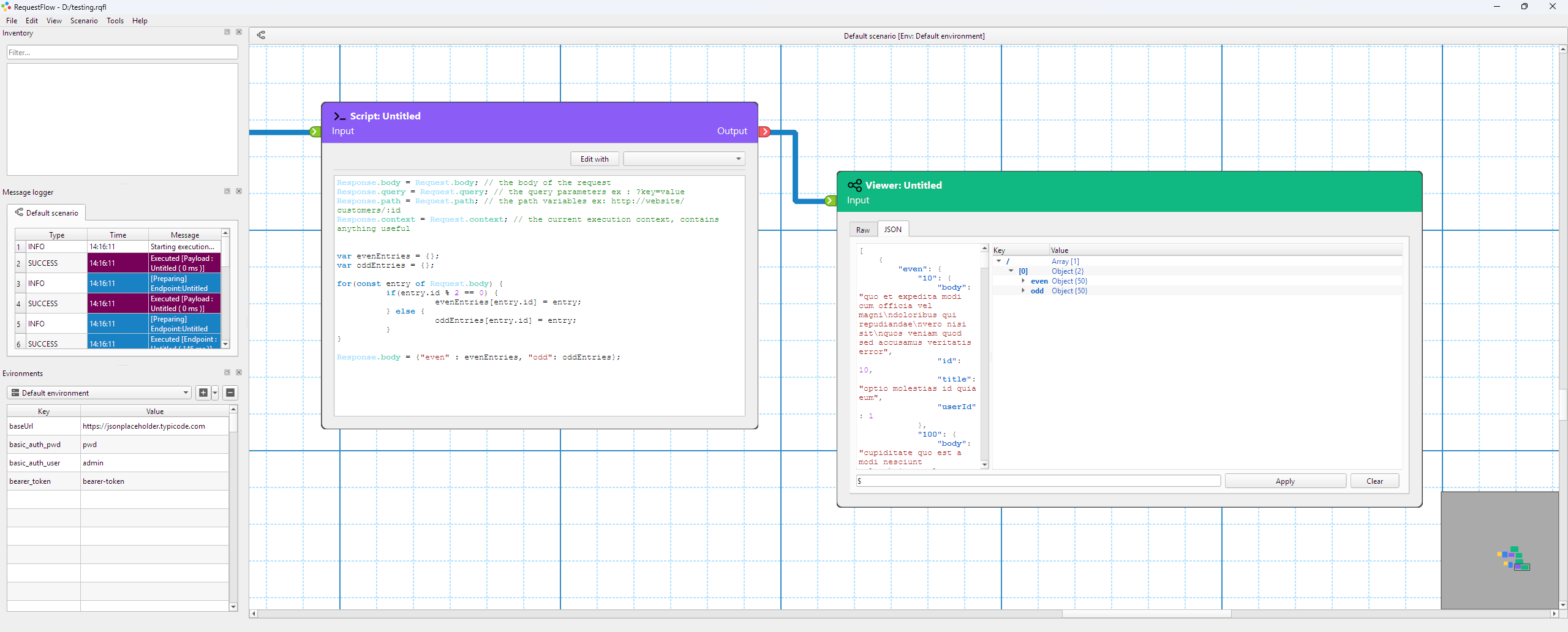This screenshot has width=1568, height=632.
Task: Click the Apply button in Viewer
Action: tap(1284, 481)
